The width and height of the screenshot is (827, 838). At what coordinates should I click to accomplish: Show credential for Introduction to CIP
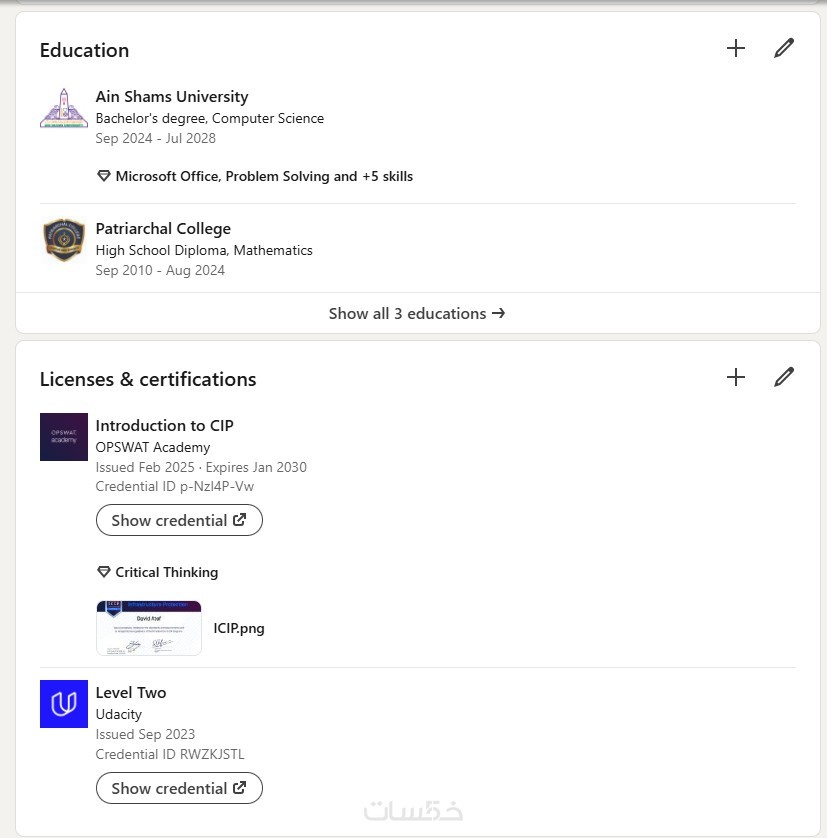point(179,520)
